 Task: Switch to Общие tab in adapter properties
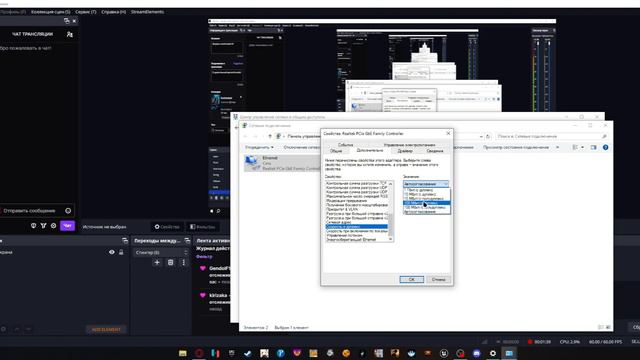pyautogui.click(x=336, y=151)
